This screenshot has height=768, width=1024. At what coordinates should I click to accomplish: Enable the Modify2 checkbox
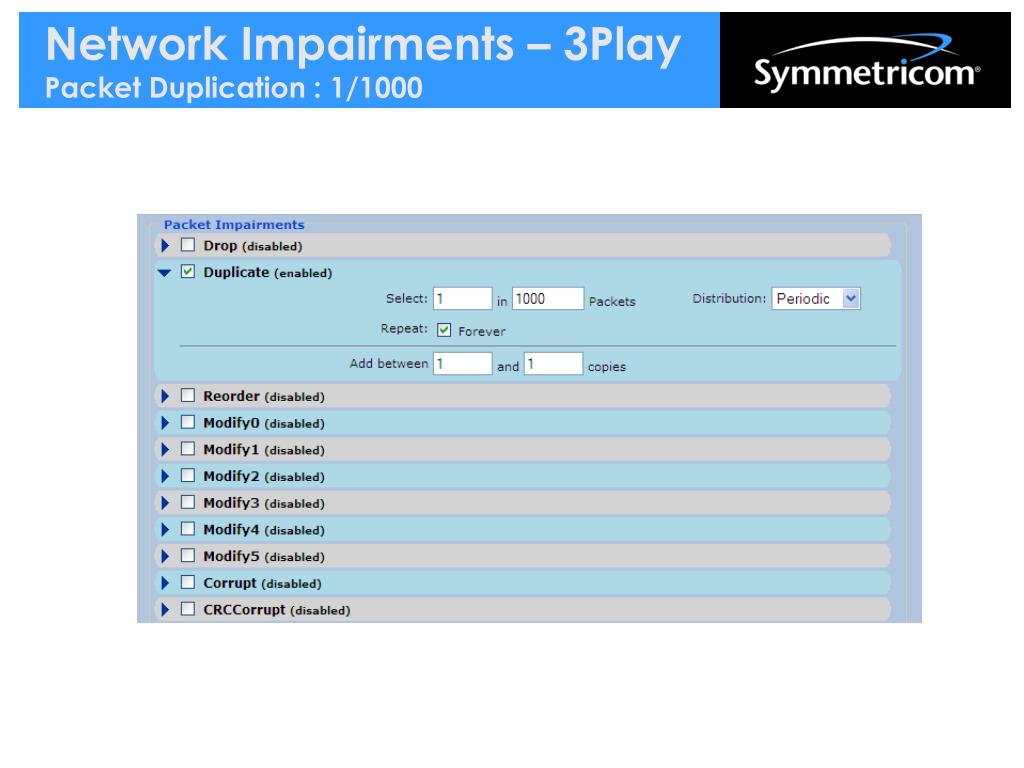[x=188, y=475]
